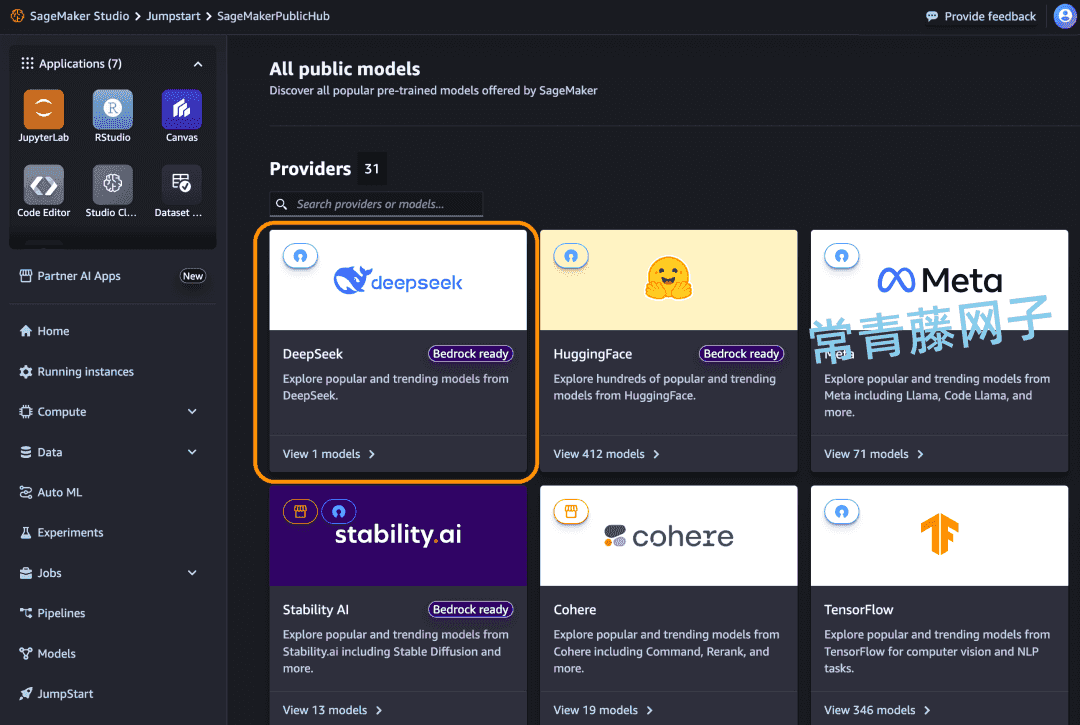The height and width of the screenshot is (725, 1080).
Task: Open the HuggingFace emoji thumbnail
Action: [x=669, y=280]
